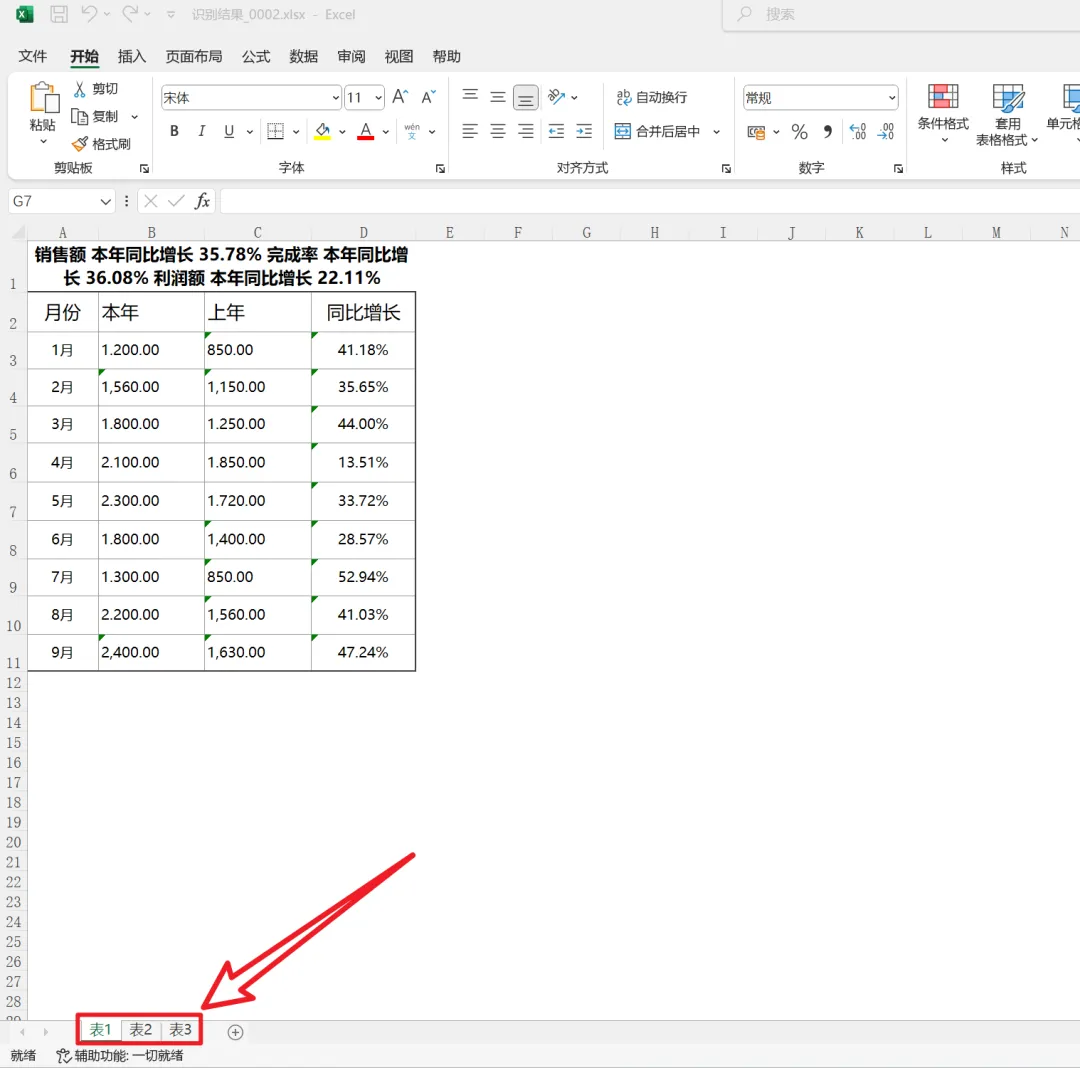Click Merge & Center (合并后居中) button
1080x1068 pixels.
tap(657, 131)
